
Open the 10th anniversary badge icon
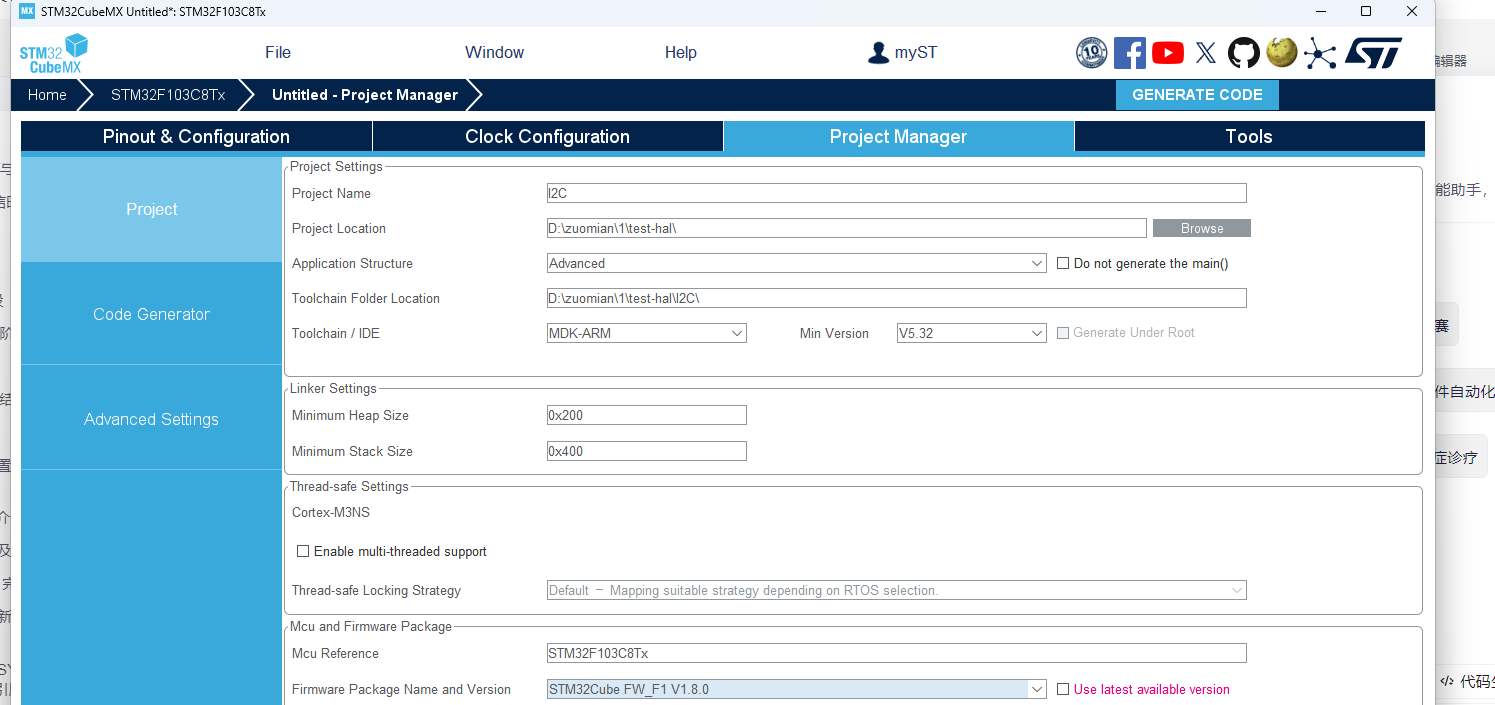tap(1091, 53)
